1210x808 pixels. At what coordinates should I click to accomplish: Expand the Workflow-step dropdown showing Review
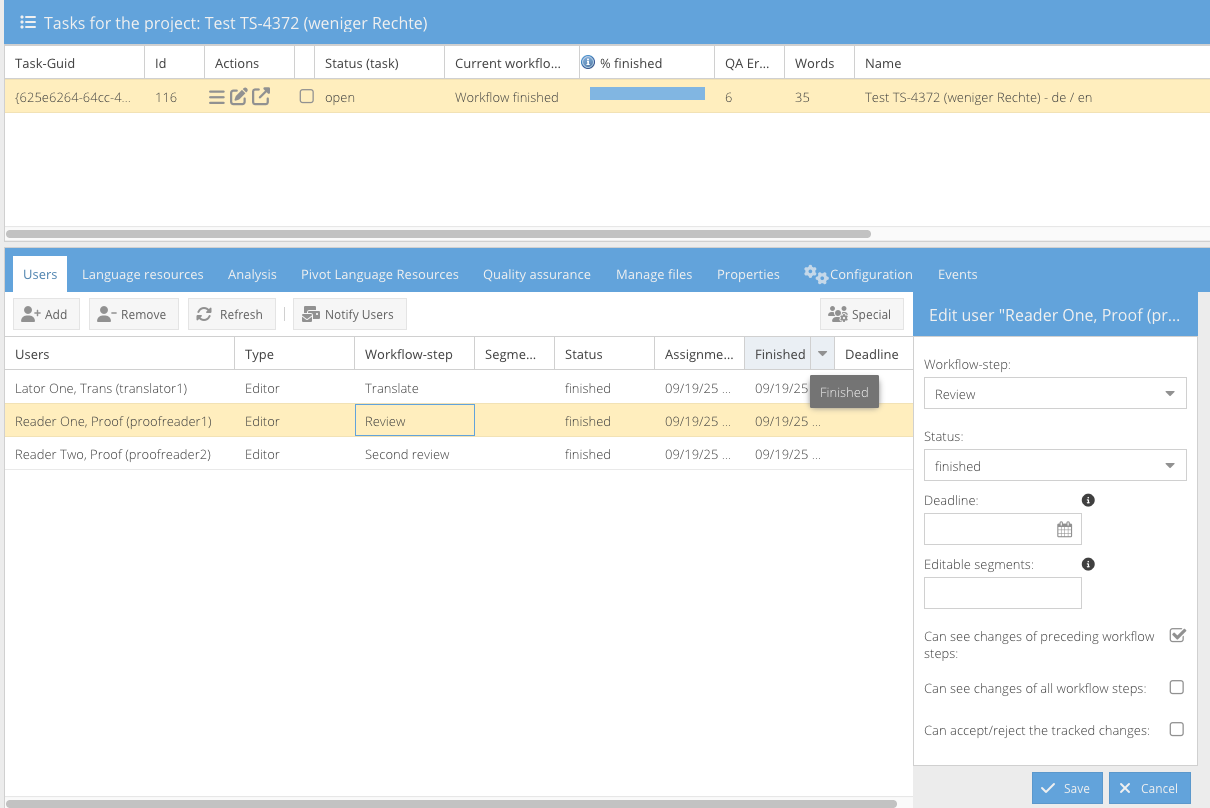click(x=1170, y=394)
